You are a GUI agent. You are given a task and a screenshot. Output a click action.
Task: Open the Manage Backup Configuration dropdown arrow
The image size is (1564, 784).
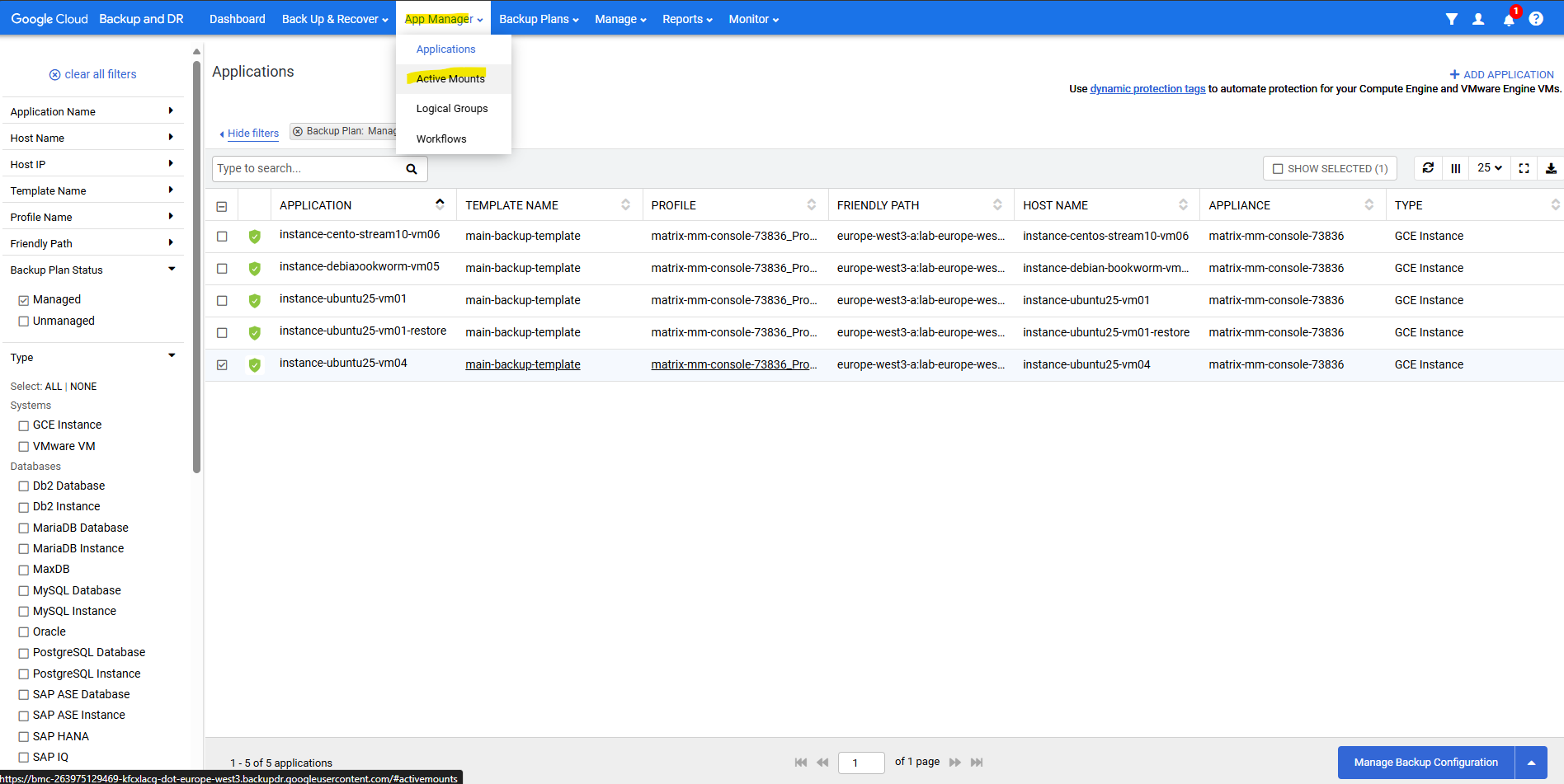(x=1531, y=763)
